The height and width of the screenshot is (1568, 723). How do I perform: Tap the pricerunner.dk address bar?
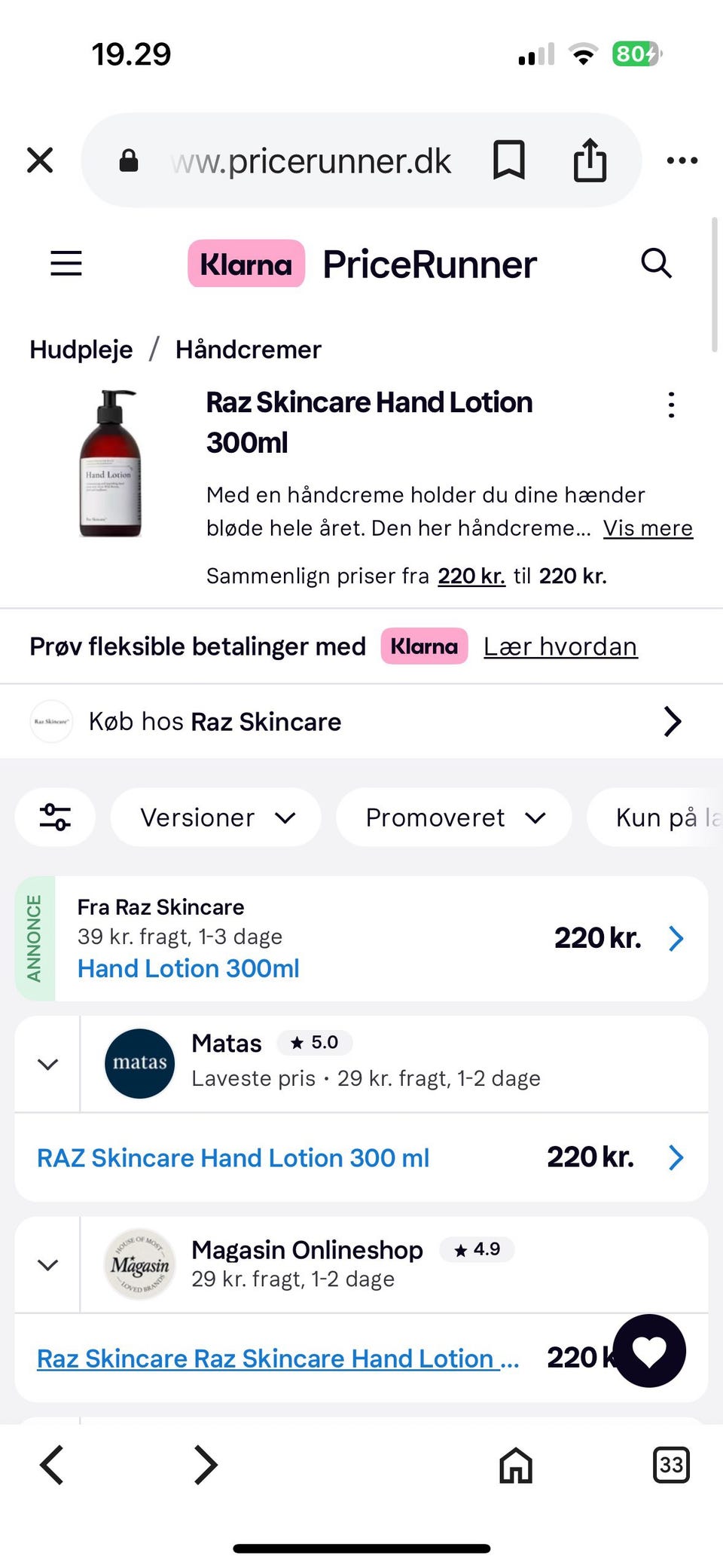pos(311,160)
